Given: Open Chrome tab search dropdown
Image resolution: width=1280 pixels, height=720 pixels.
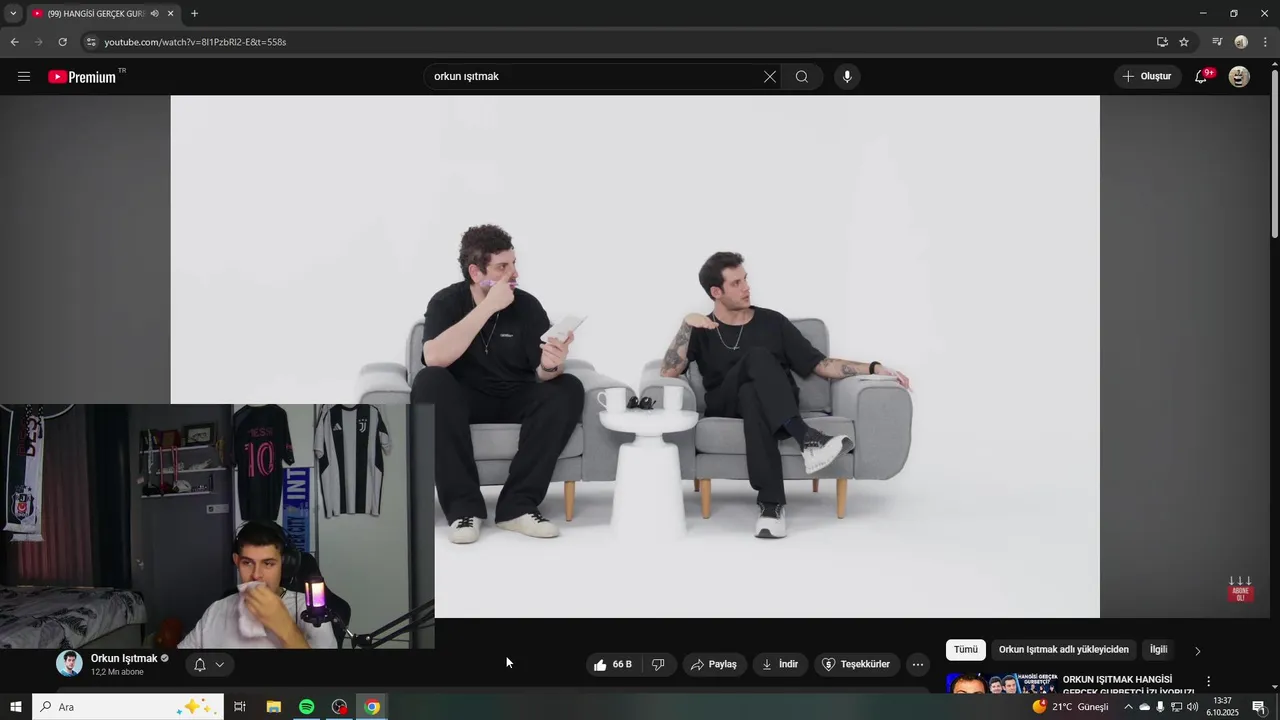Looking at the screenshot, I should [x=13, y=13].
